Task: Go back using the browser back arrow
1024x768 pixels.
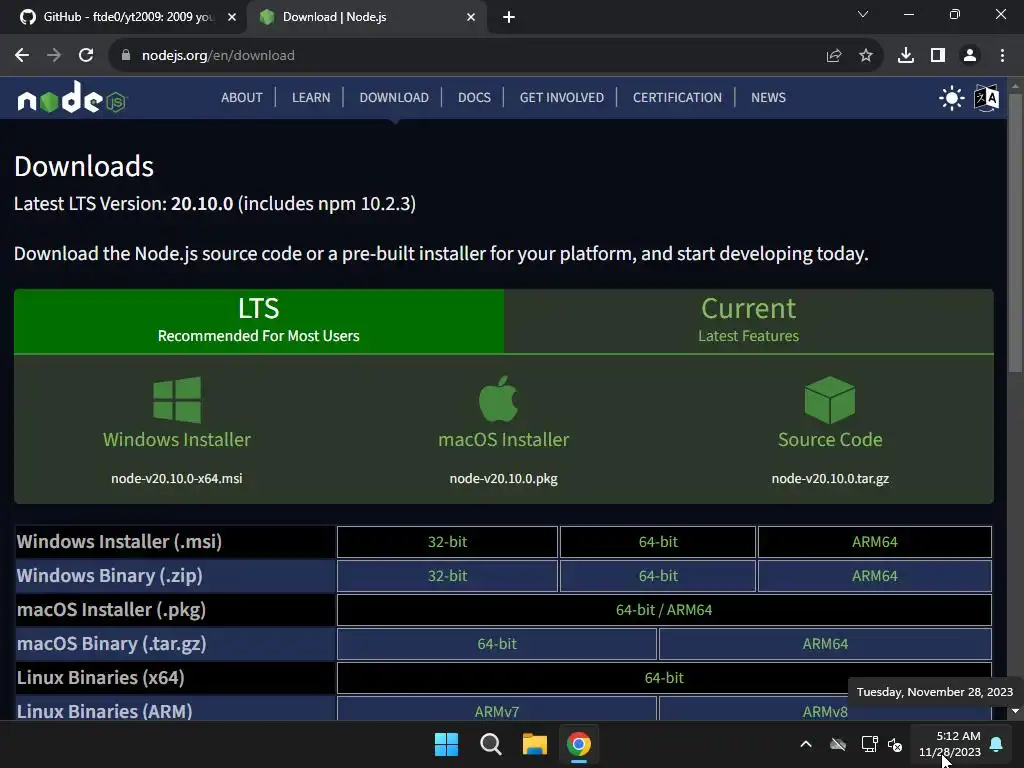Action: (22, 56)
